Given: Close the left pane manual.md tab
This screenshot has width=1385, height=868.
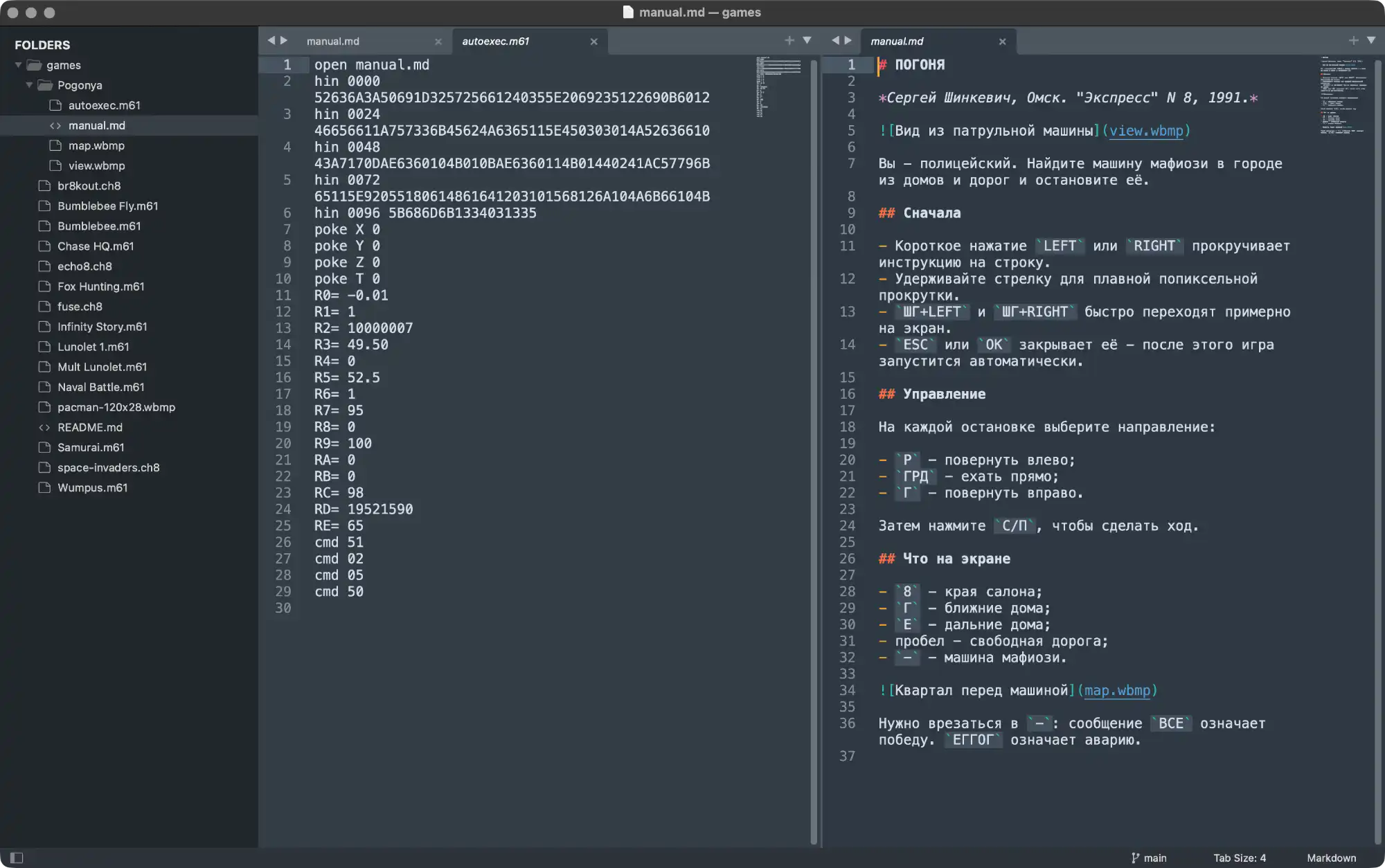Looking at the screenshot, I should coord(438,42).
